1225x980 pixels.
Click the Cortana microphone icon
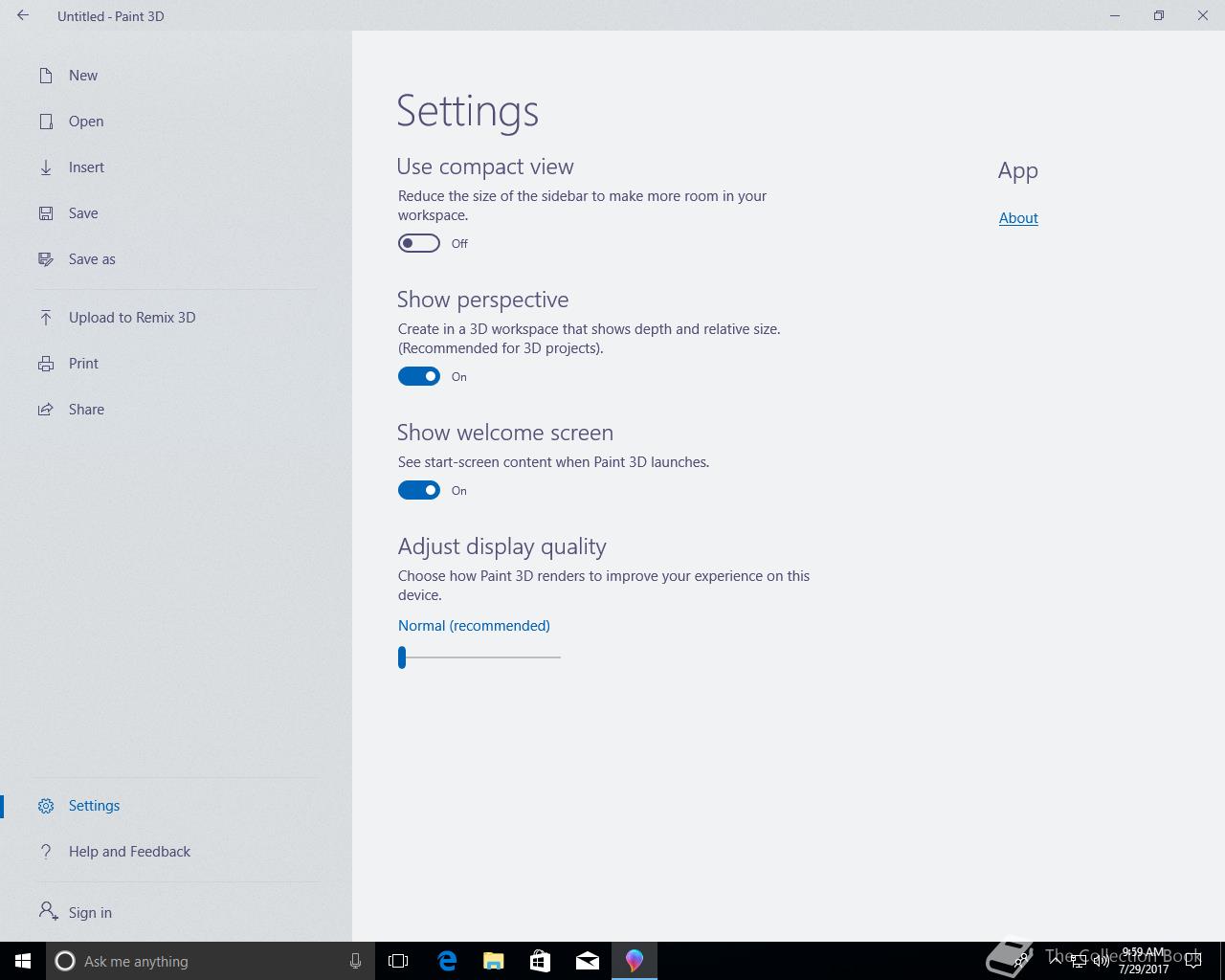355,961
